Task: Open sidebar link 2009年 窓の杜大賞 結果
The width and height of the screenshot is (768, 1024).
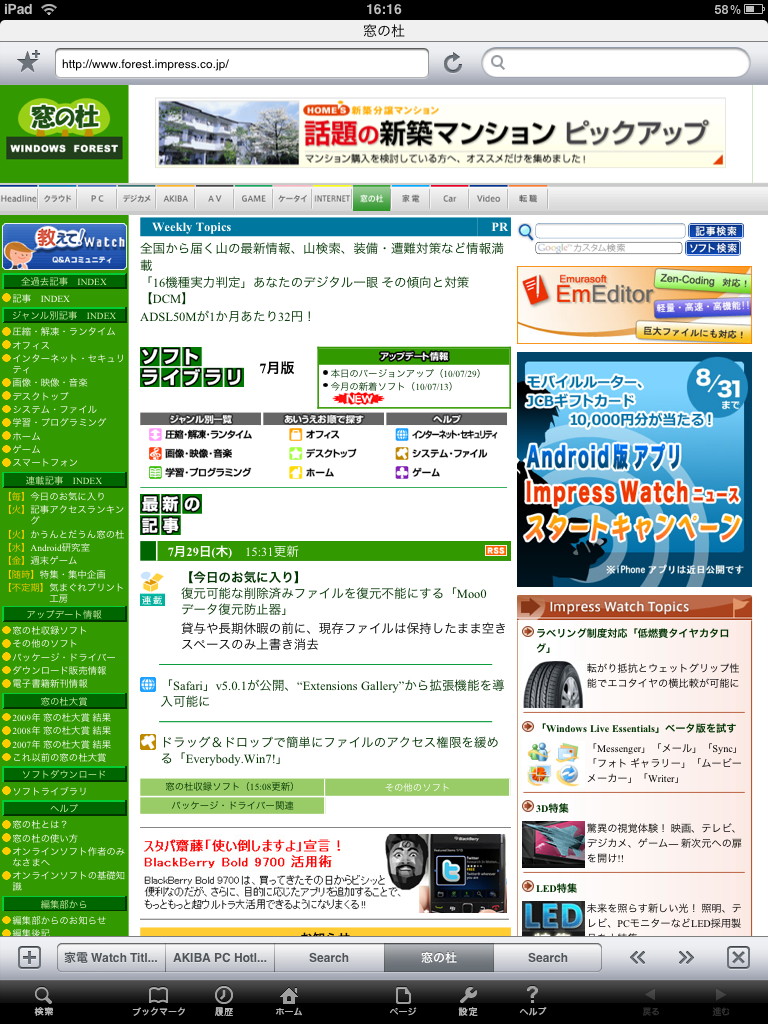Action: pyautogui.click(x=61, y=717)
